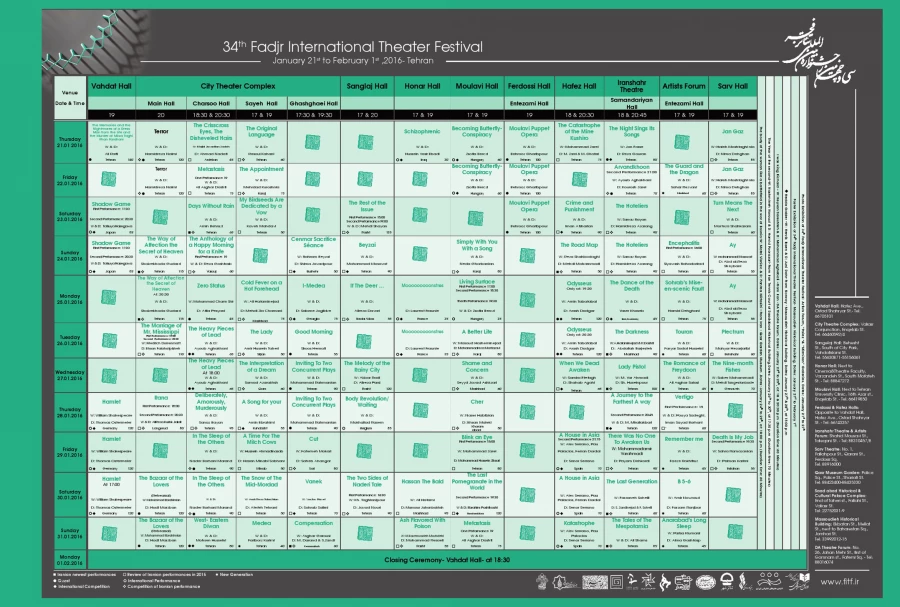The width and height of the screenshot is (900, 607).
Task: Click the 'Vahdat Hall' column header
Action: pos(111,86)
